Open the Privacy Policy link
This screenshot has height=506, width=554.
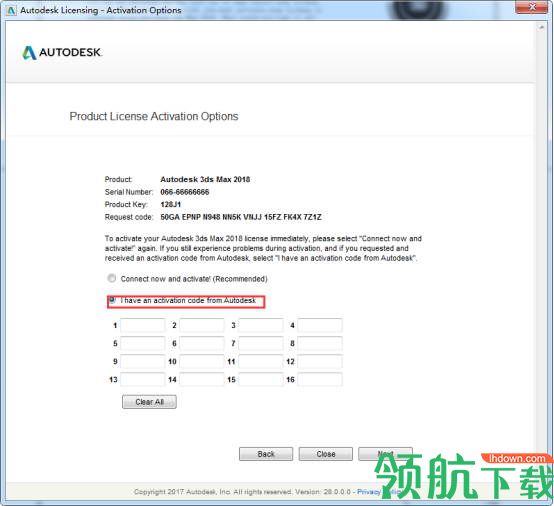pos(379,492)
